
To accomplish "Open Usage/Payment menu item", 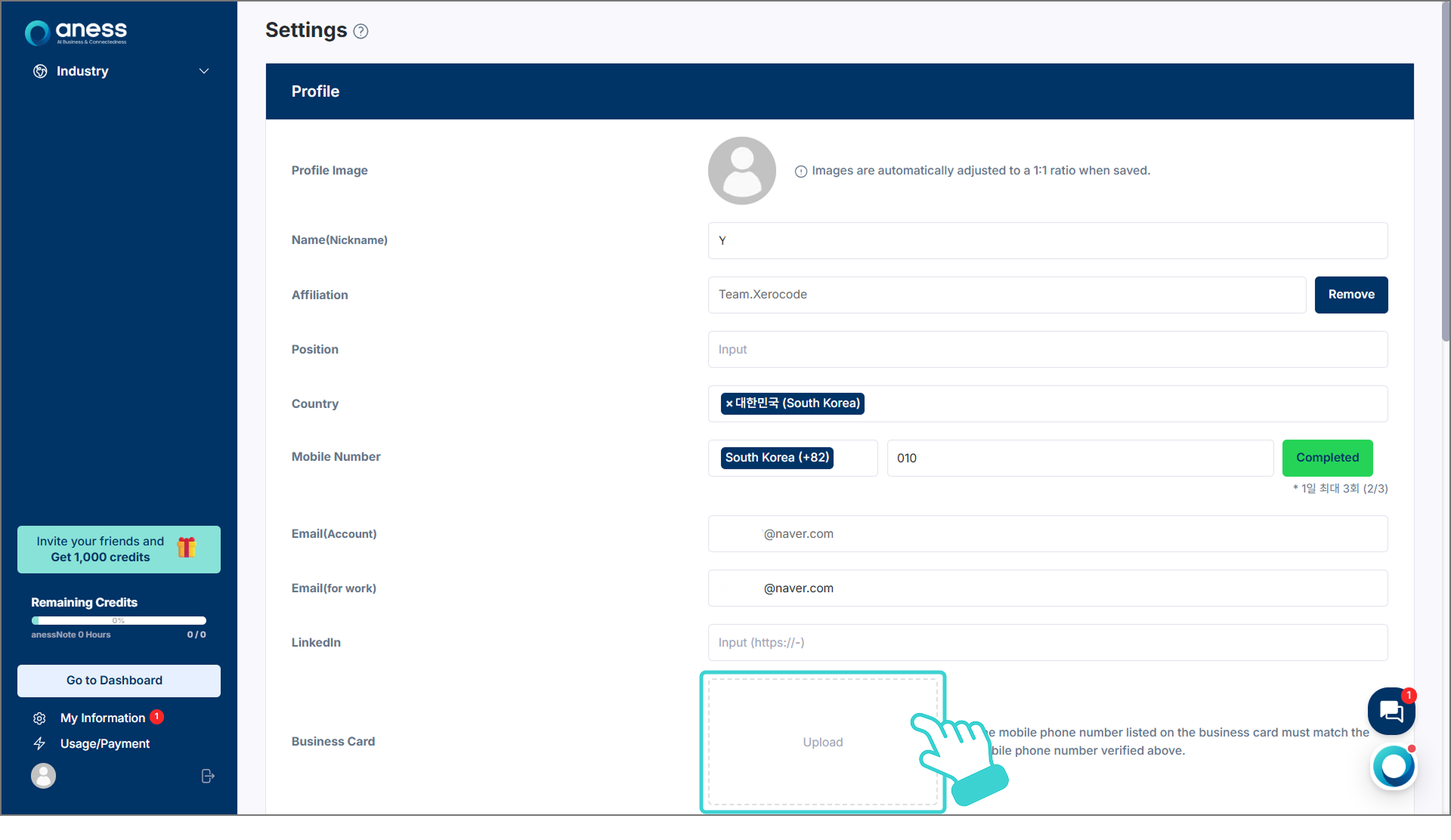I will (x=105, y=743).
